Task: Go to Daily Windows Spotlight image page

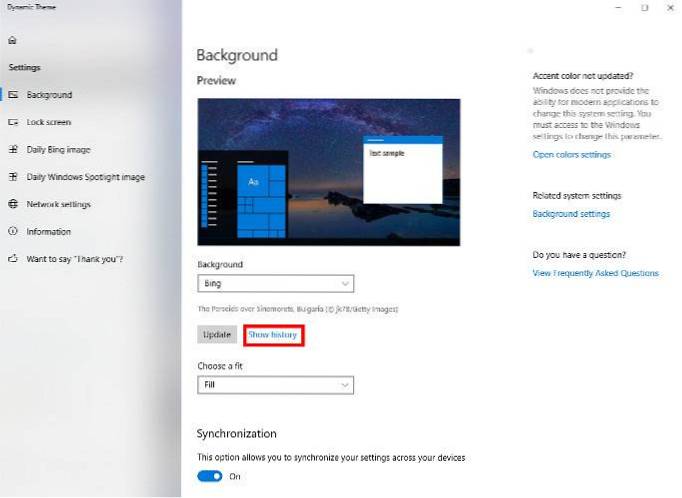Action: click(85, 177)
